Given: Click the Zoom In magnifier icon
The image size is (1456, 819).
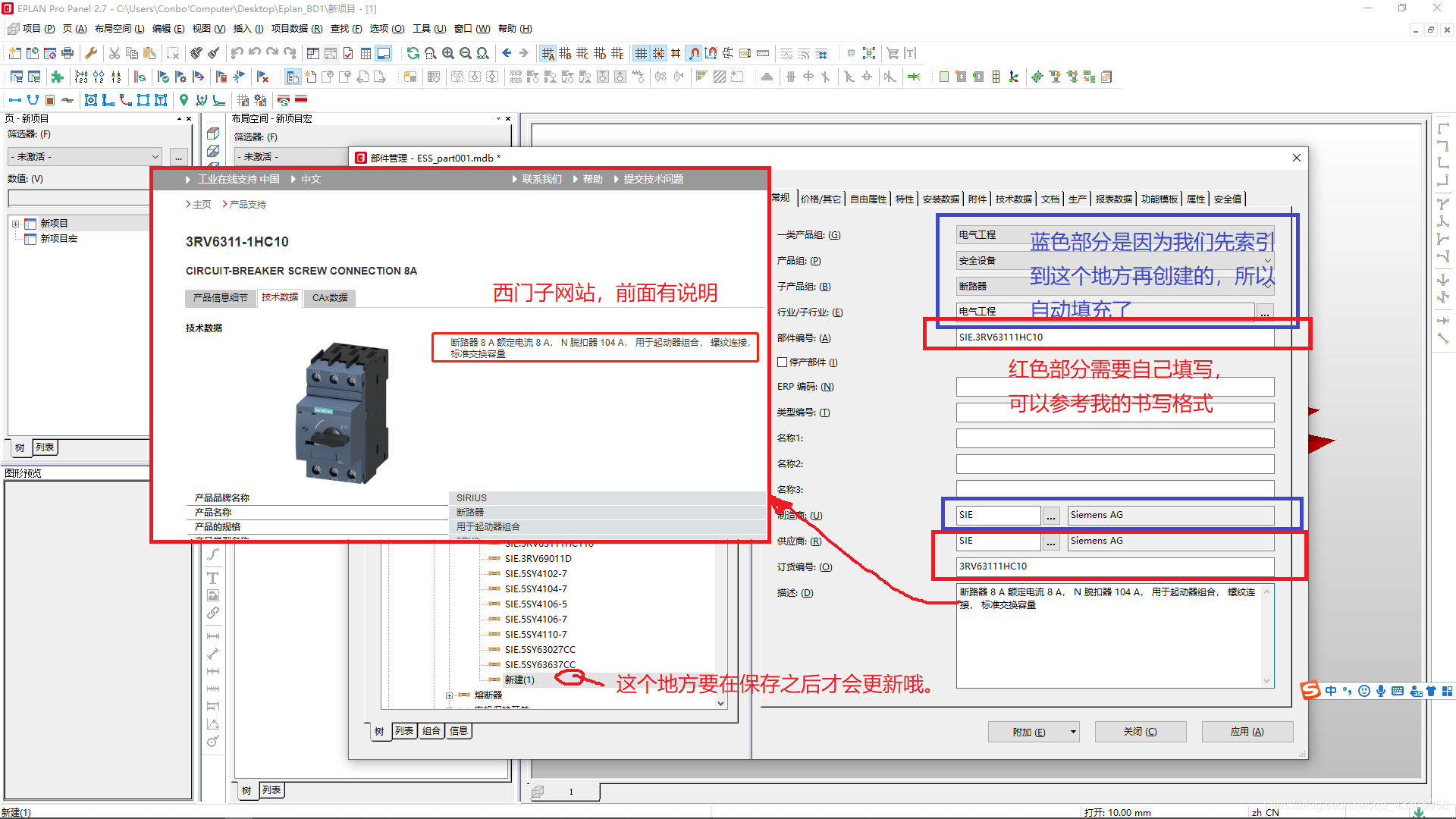Looking at the screenshot, I should pos(448,53).
